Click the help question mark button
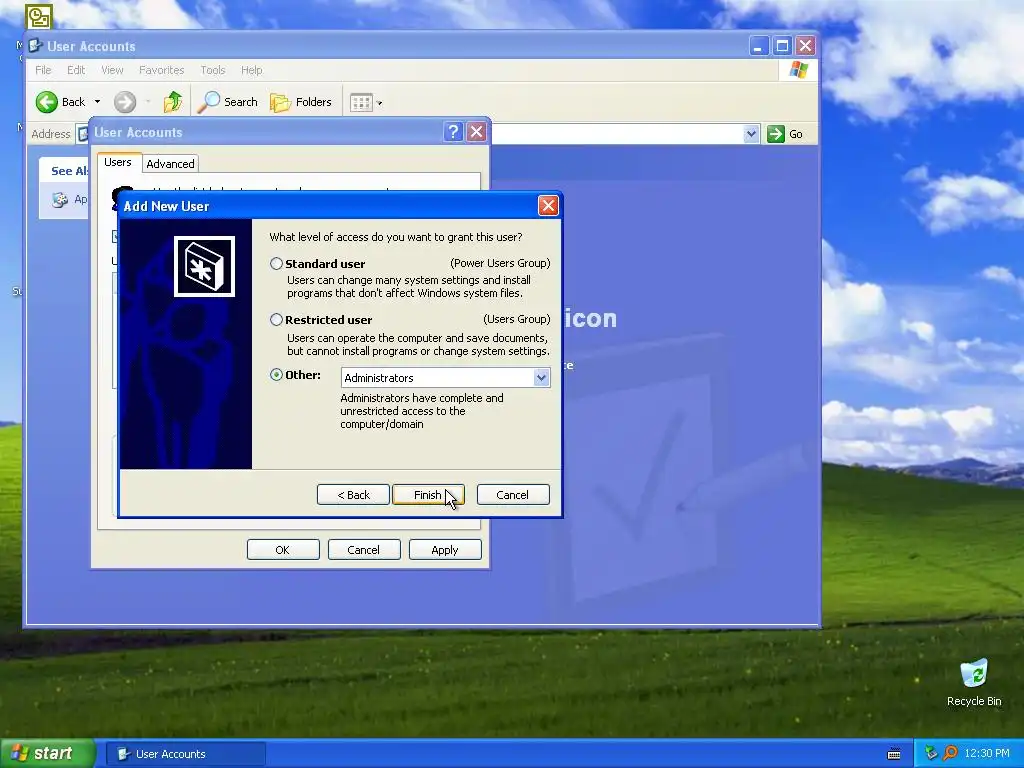The image size is (1024, 768). pos(453,132)
